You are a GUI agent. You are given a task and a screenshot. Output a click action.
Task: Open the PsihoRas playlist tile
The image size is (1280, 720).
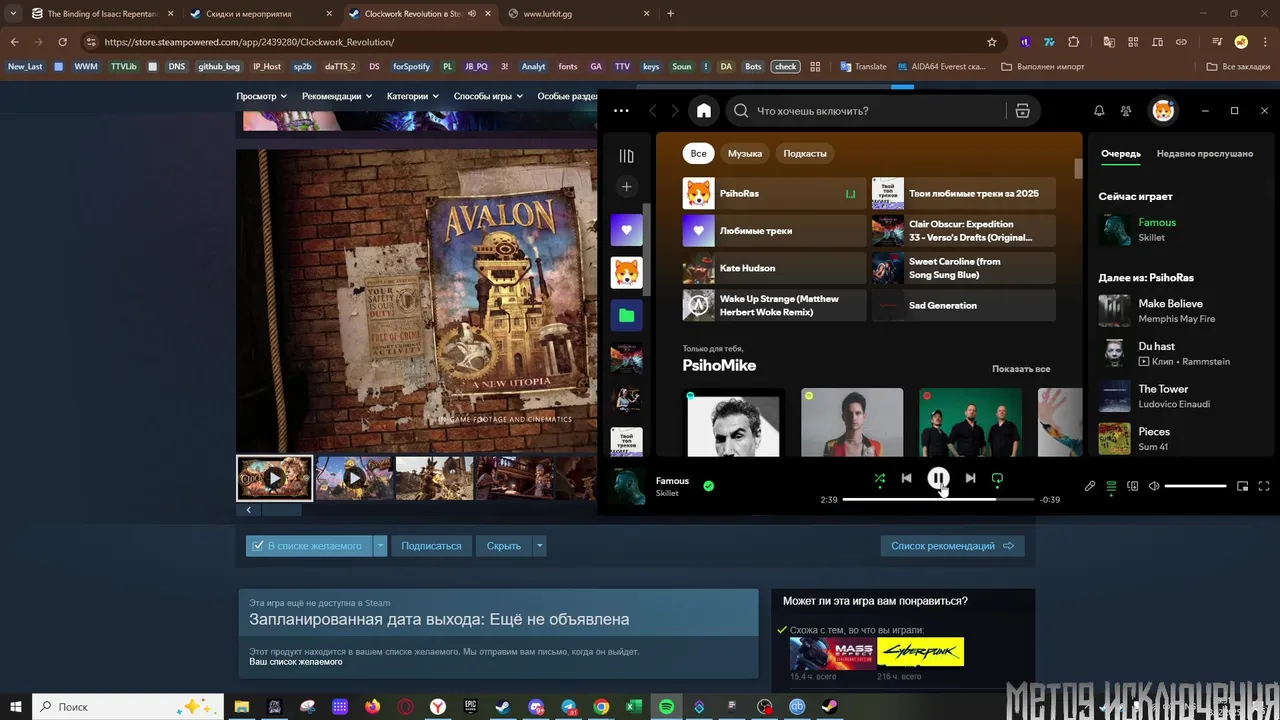(x=774, y=193)
